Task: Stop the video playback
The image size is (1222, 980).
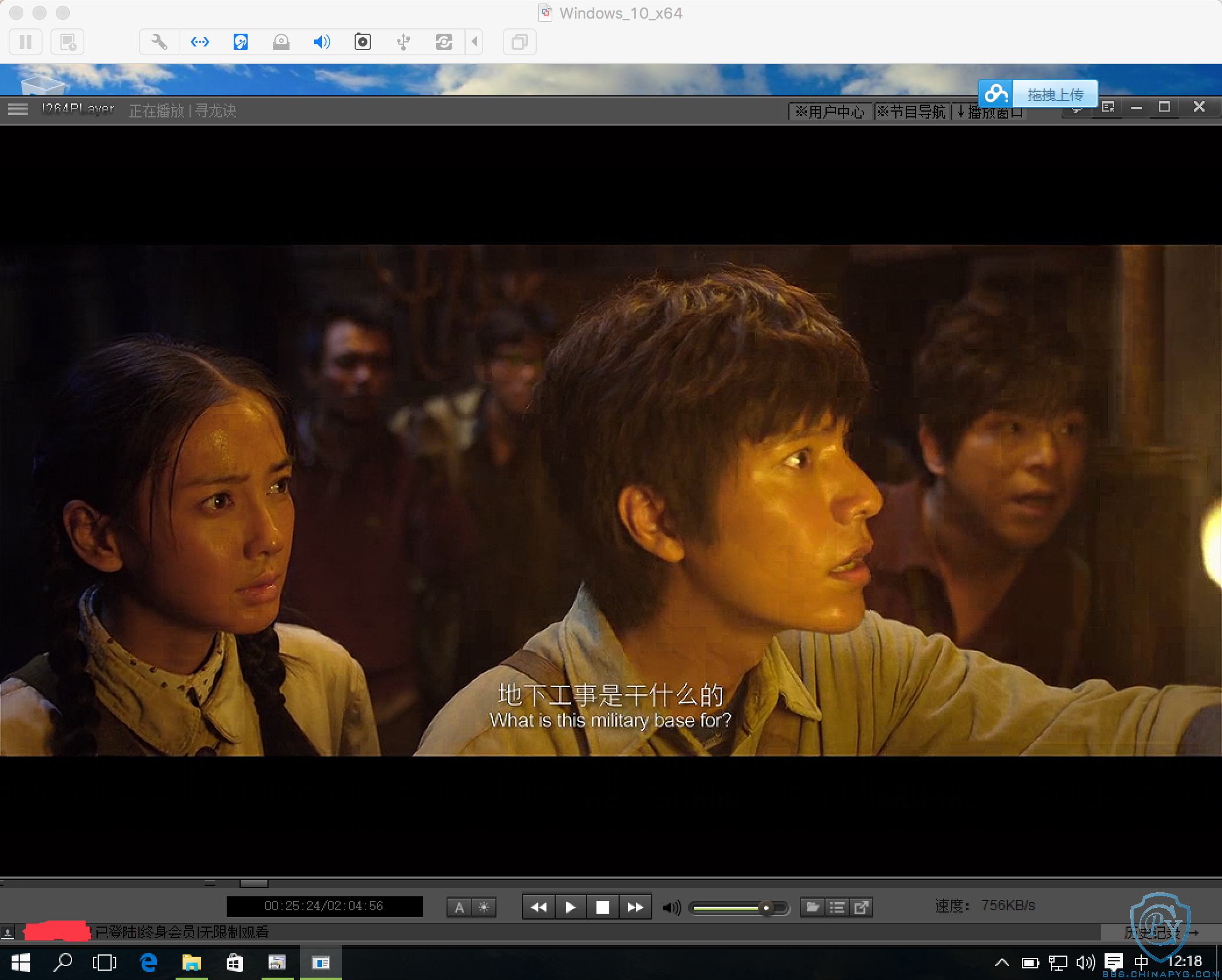Action: tap(603, 907)
